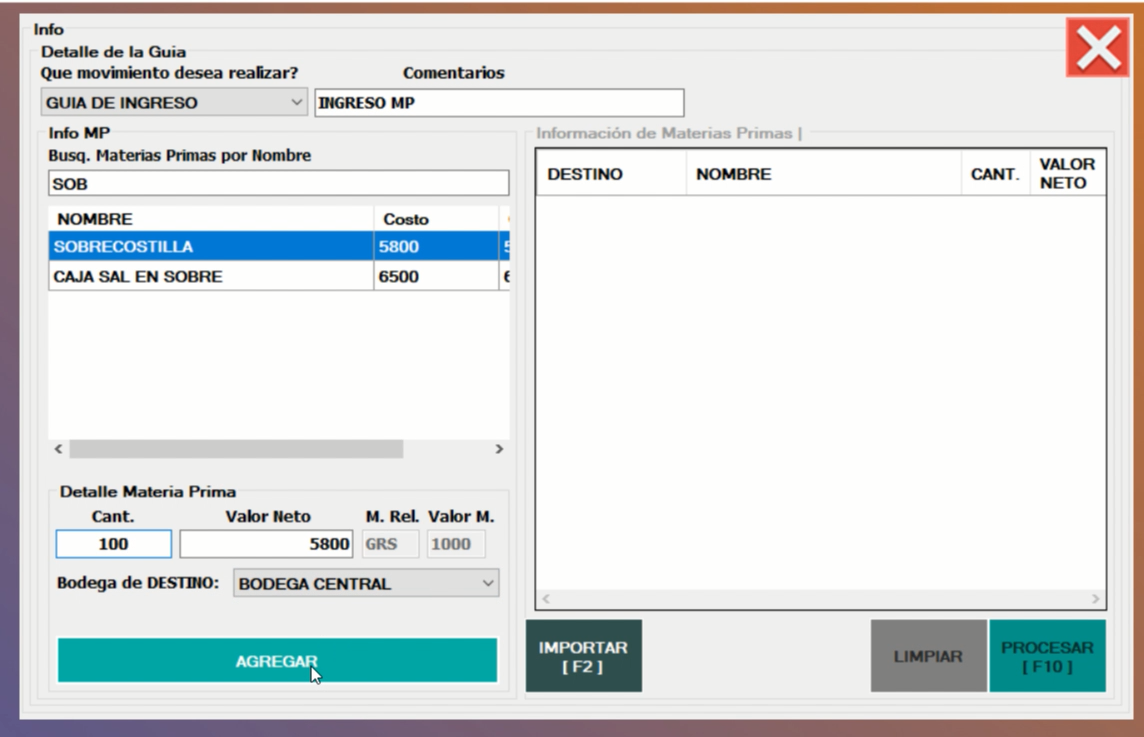Click the Valor Neto field showing 5800
The height and width of the screenshot is (737, 1144).
(267, 544)
